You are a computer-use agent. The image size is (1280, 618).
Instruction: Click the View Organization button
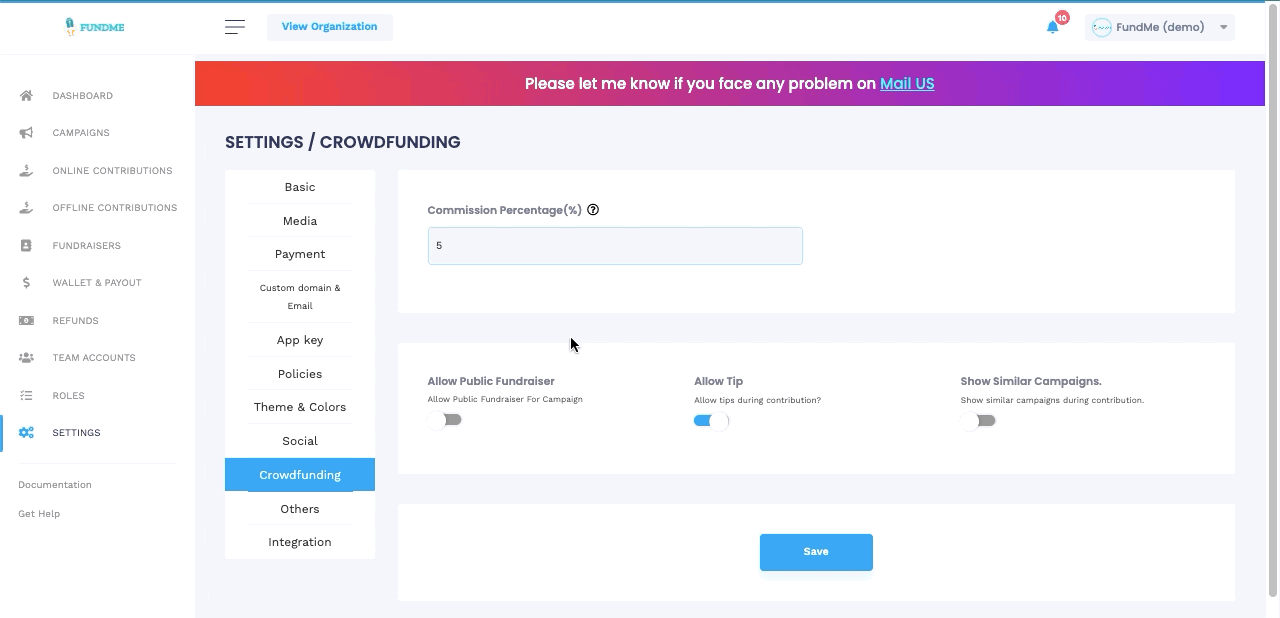click(330, 27)
